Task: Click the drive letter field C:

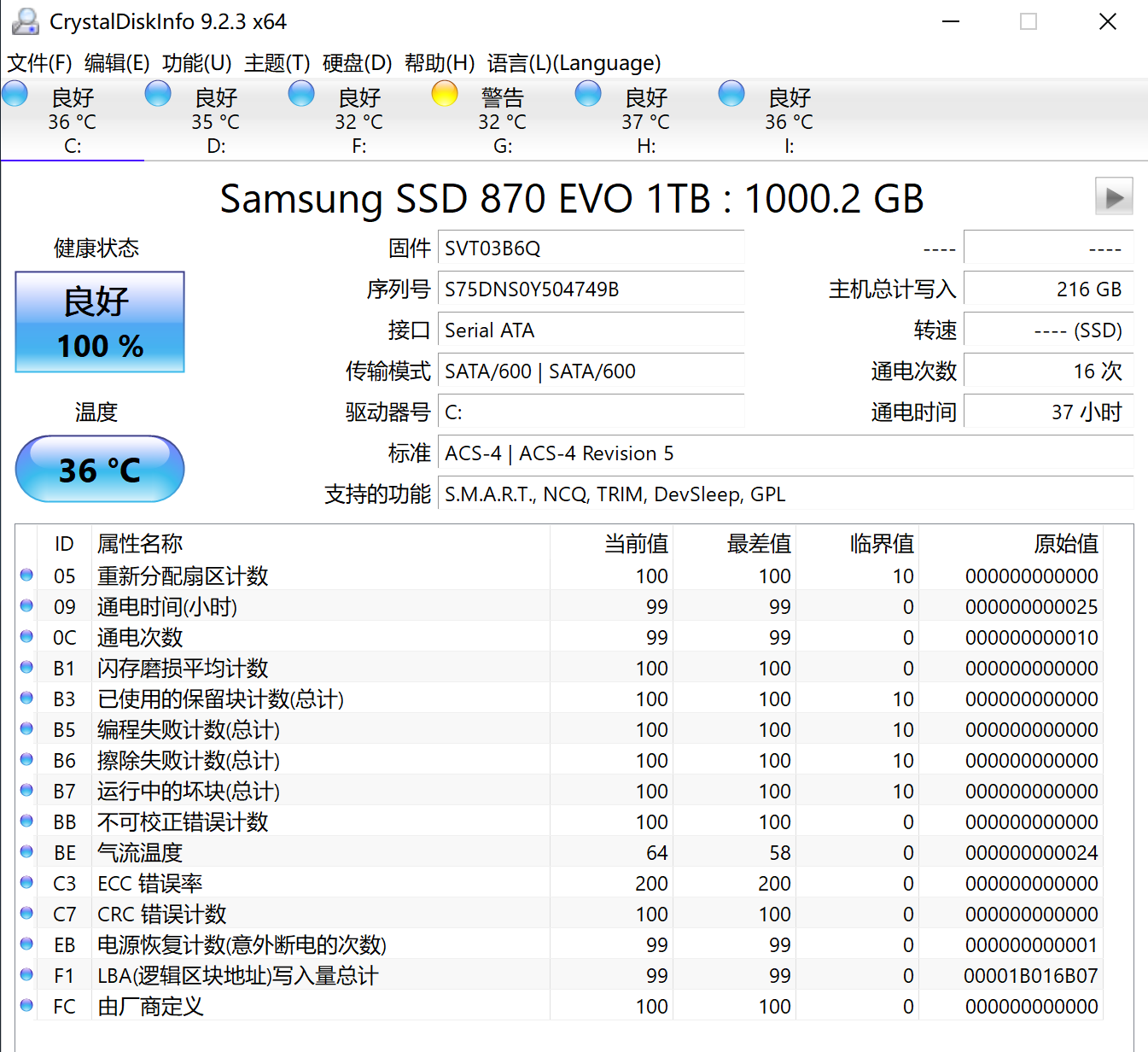Action: pos(591,412)
